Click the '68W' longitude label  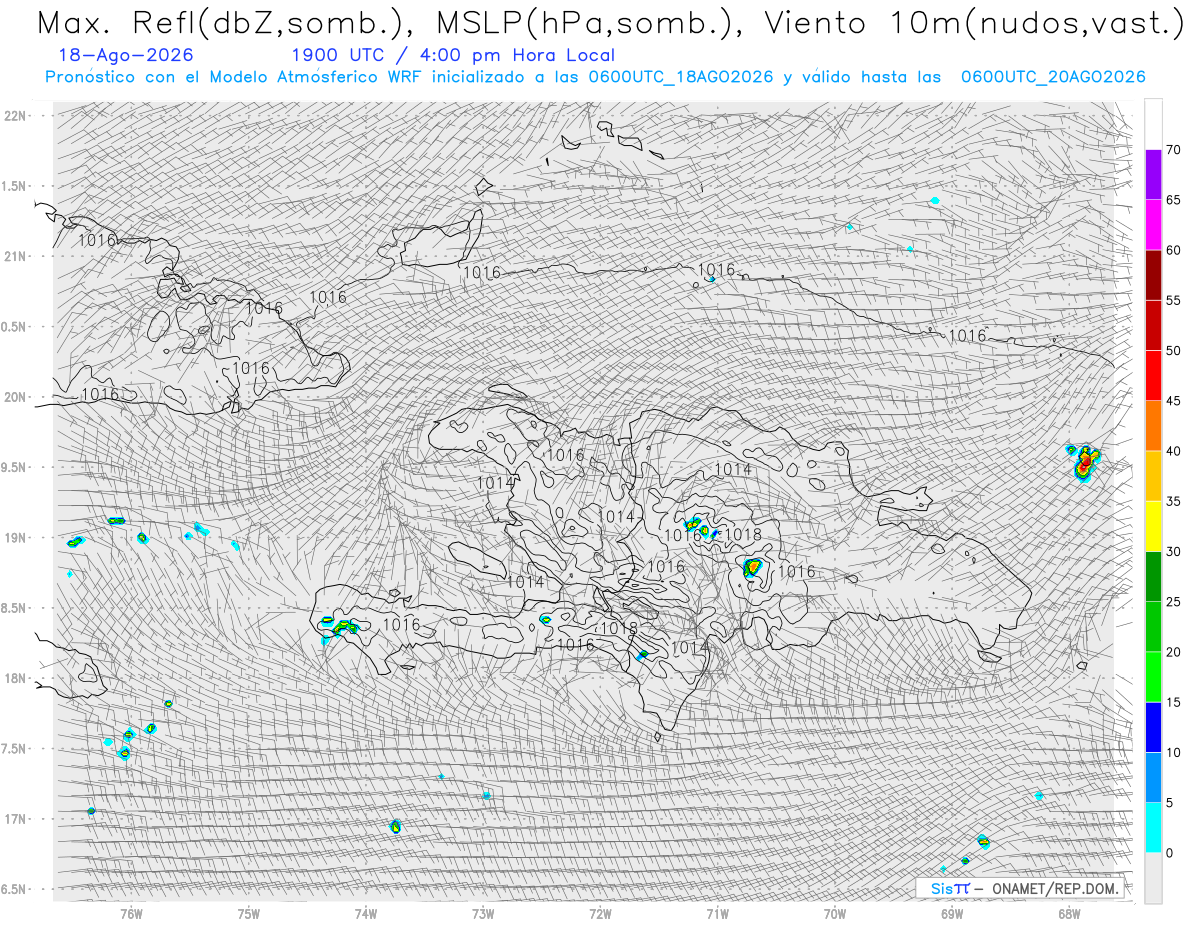(1069, 912)
